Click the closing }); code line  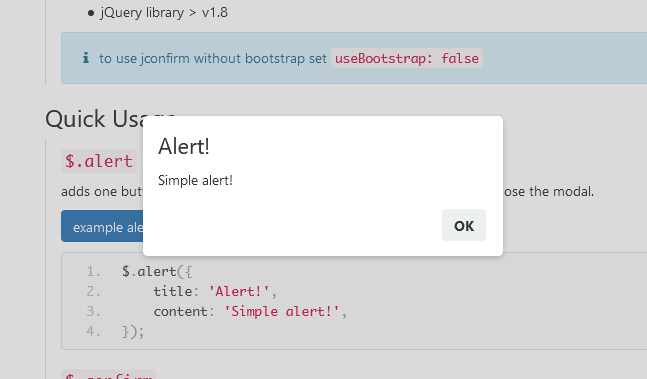pos(133,332)
